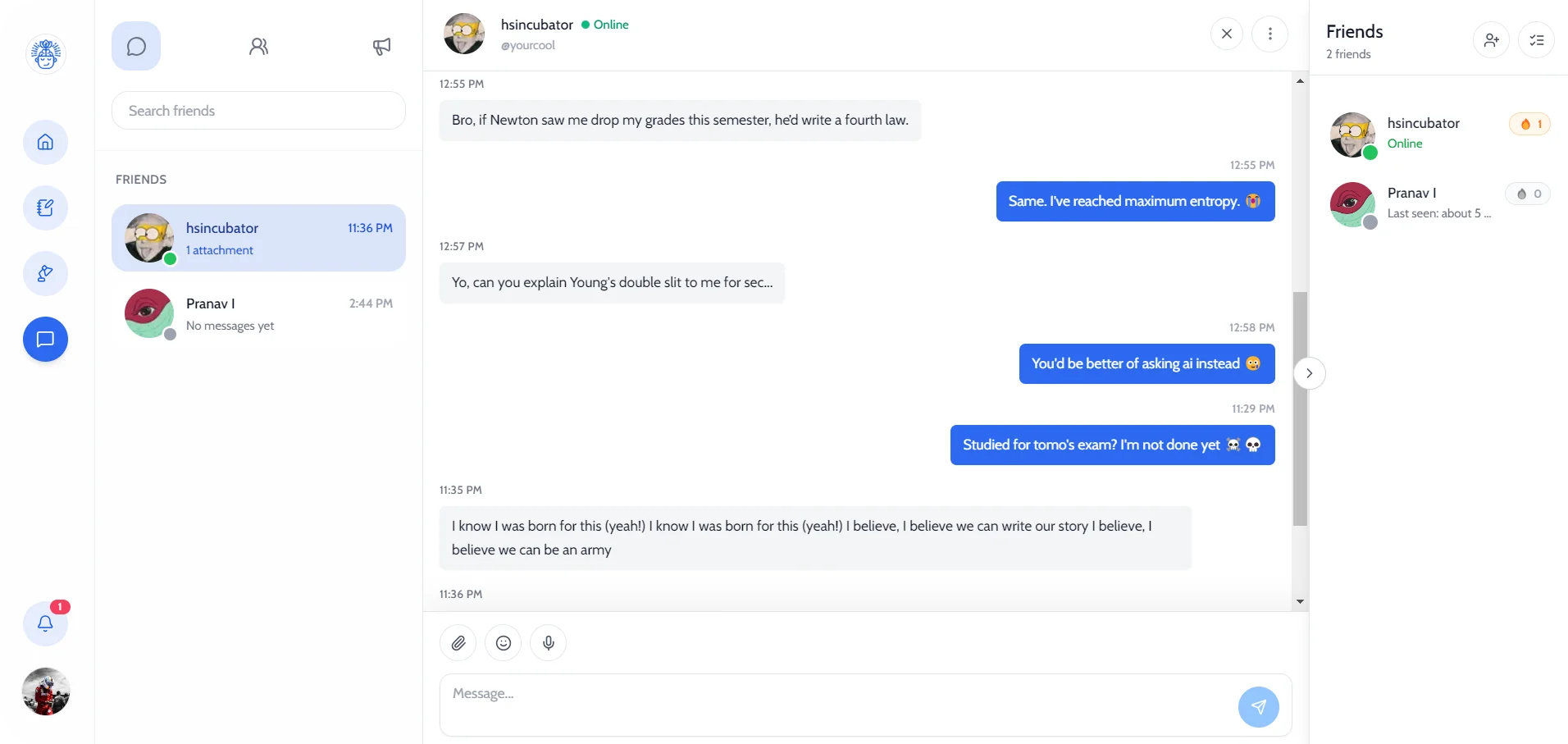Viewport: 1568px width, 744px height.
Task: Switch to the chats tab
Action: tap(136, 46)
